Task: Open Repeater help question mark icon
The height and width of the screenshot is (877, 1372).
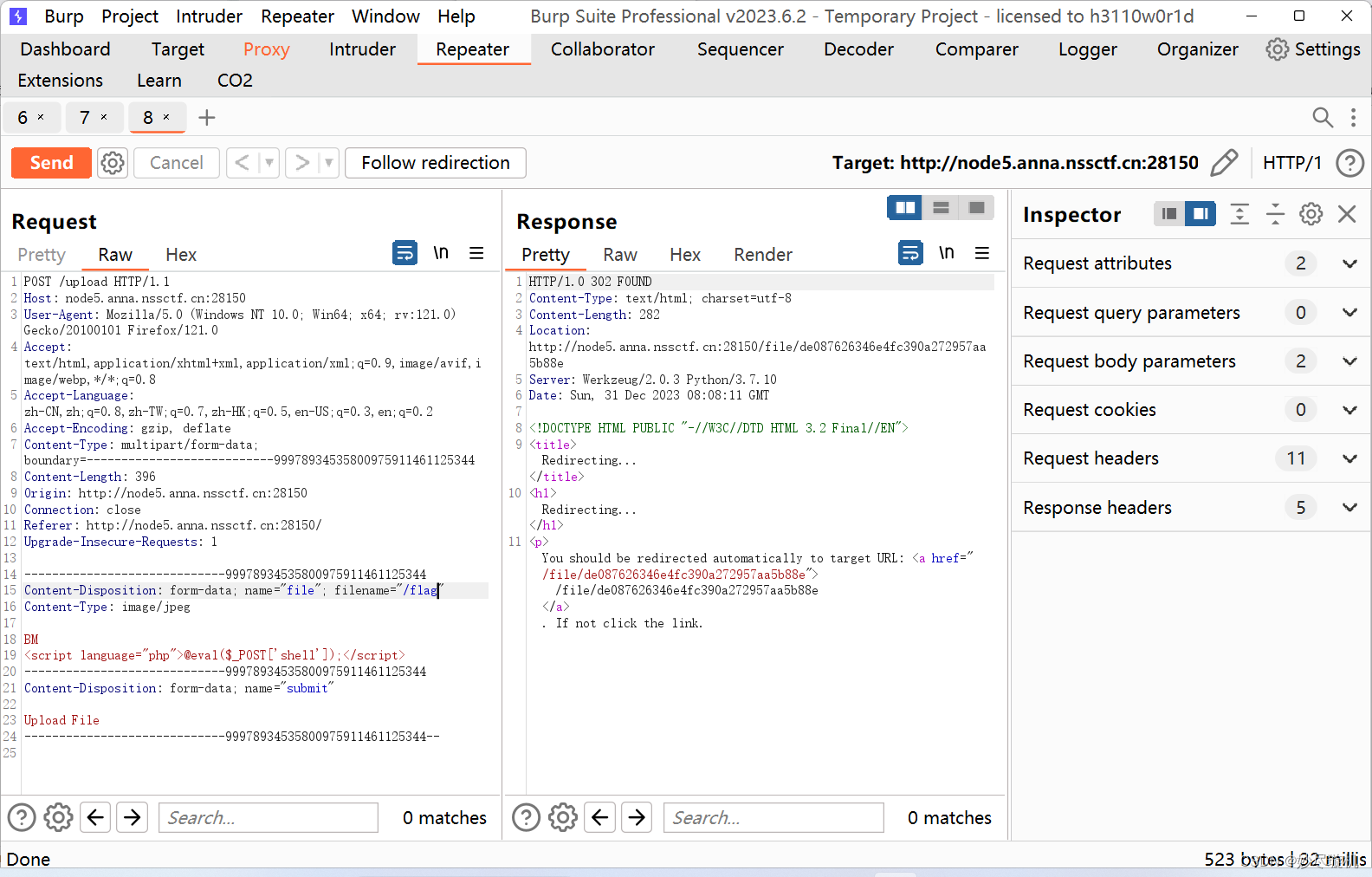Action: [x=1349, y=163]
